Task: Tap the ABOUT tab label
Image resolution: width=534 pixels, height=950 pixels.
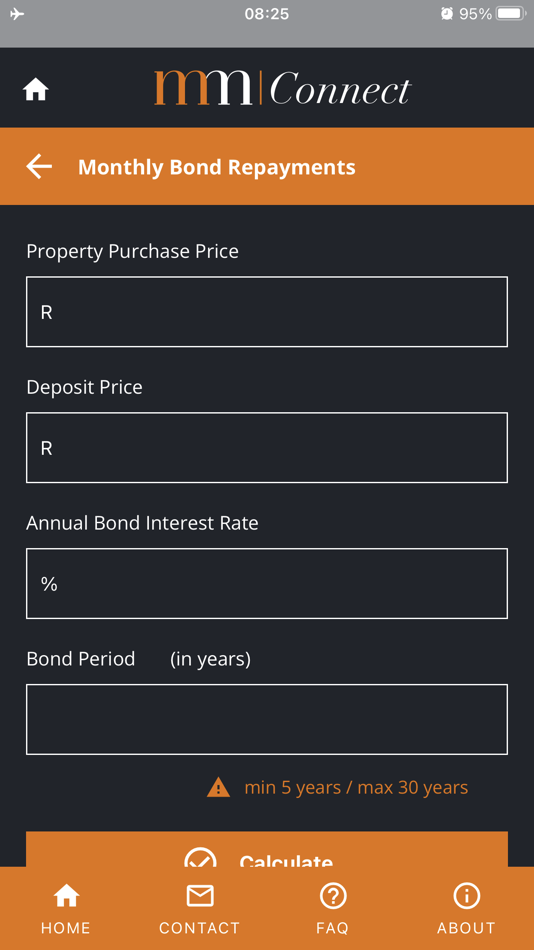Action: pyautogui.click(x=466, y=928)
